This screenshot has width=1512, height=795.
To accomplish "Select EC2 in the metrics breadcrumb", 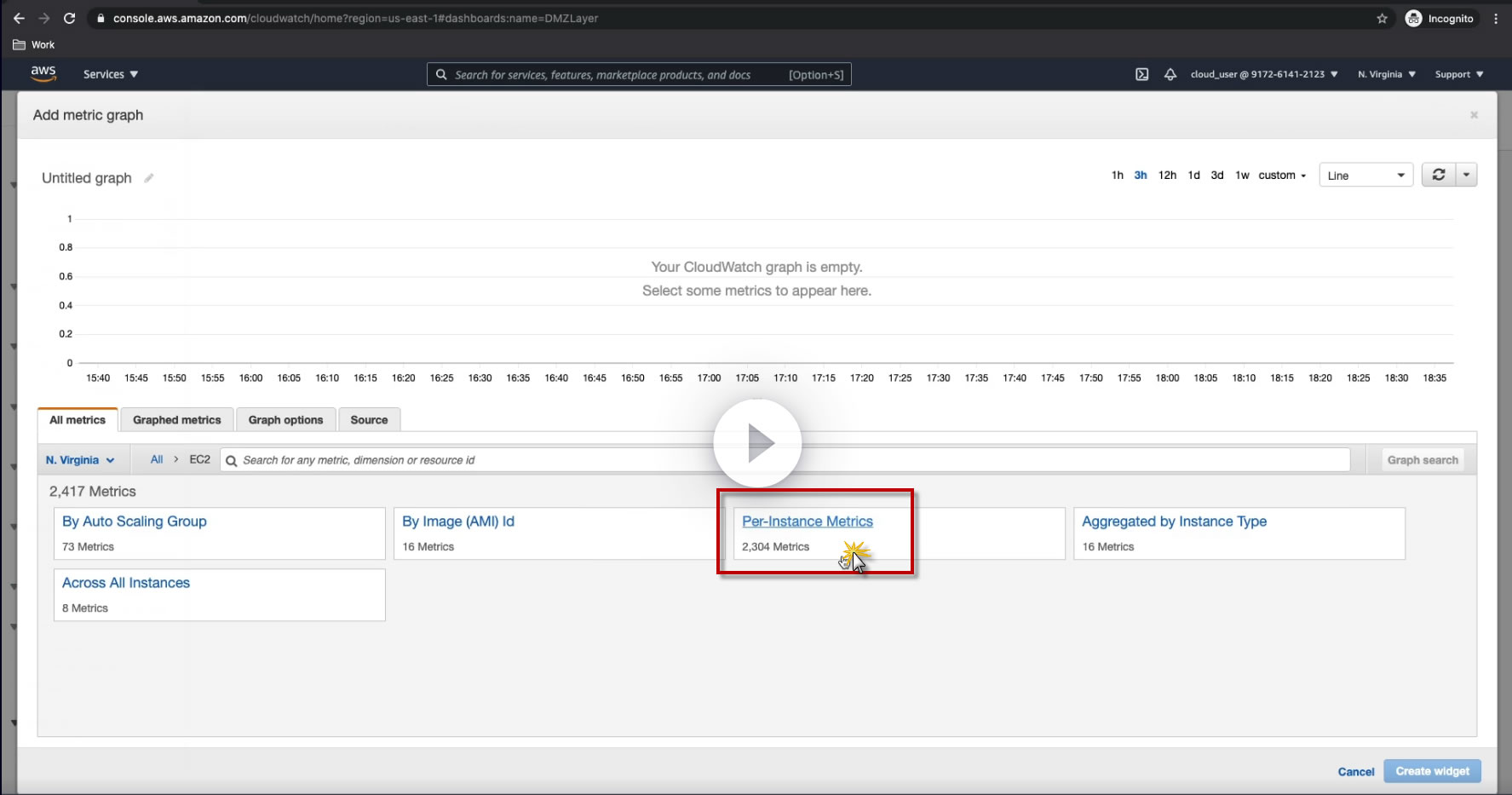I will [x=200, y=459].
